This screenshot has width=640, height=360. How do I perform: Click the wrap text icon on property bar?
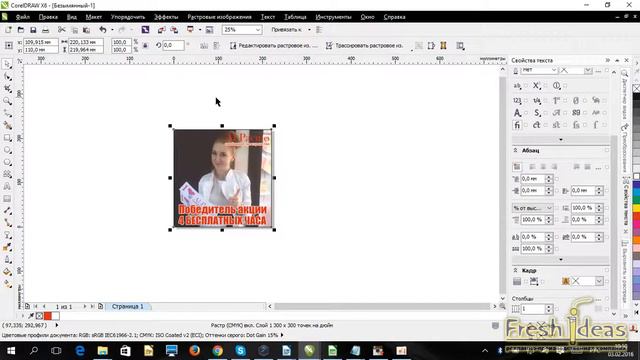[x=460, y=46]
